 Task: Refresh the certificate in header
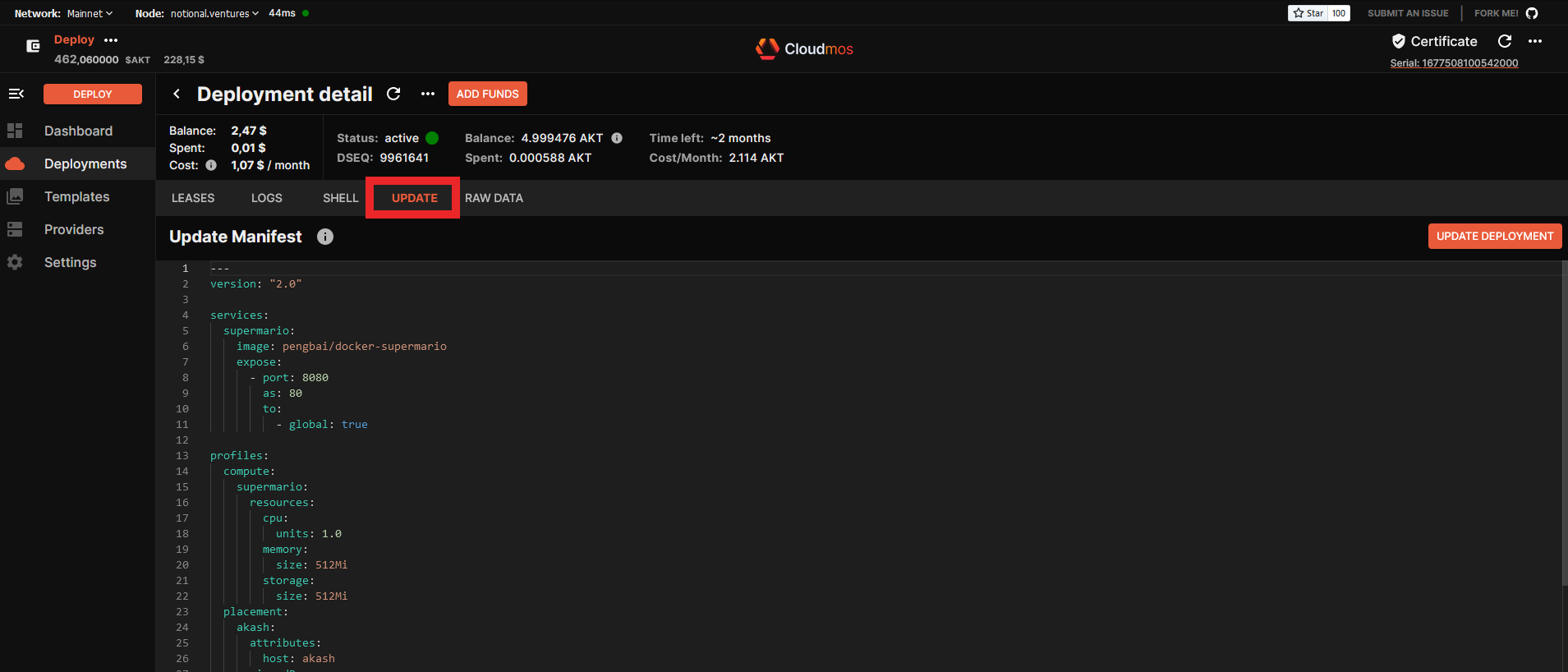click(1505, 41)
